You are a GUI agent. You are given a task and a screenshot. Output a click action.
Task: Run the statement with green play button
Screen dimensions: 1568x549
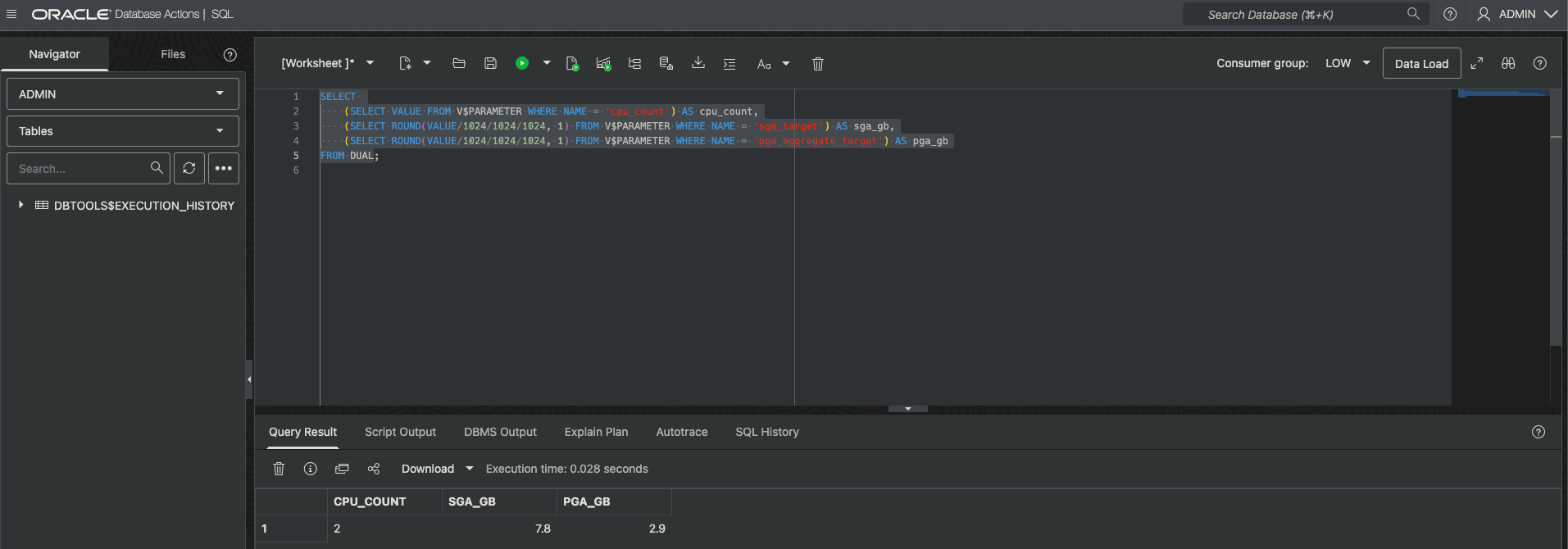tap(522, 63)
